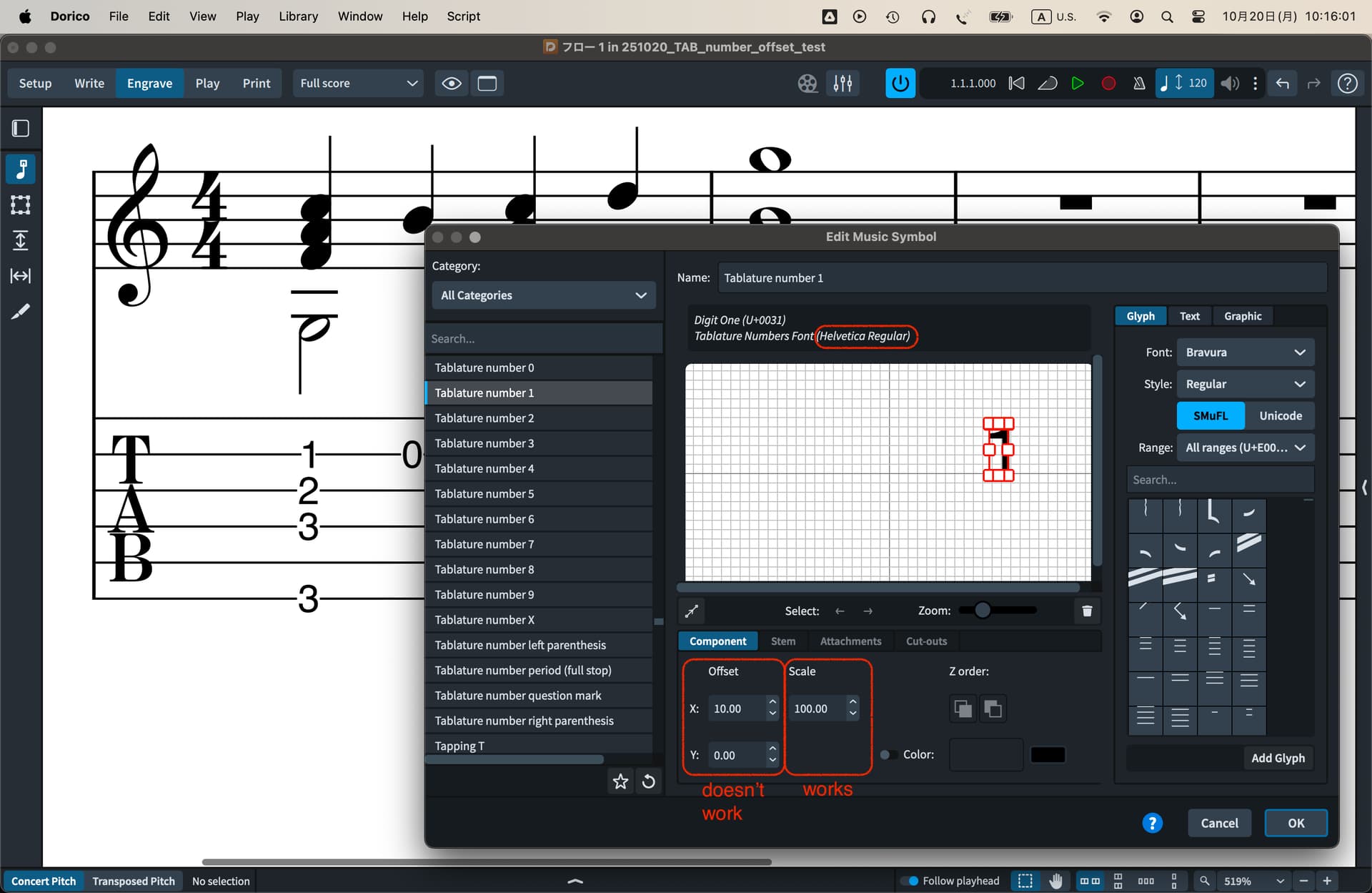Switch the glyph source to Unicode
Image resolution: width=1372 pixels, height=893 pixels.
click(1280, 415)
